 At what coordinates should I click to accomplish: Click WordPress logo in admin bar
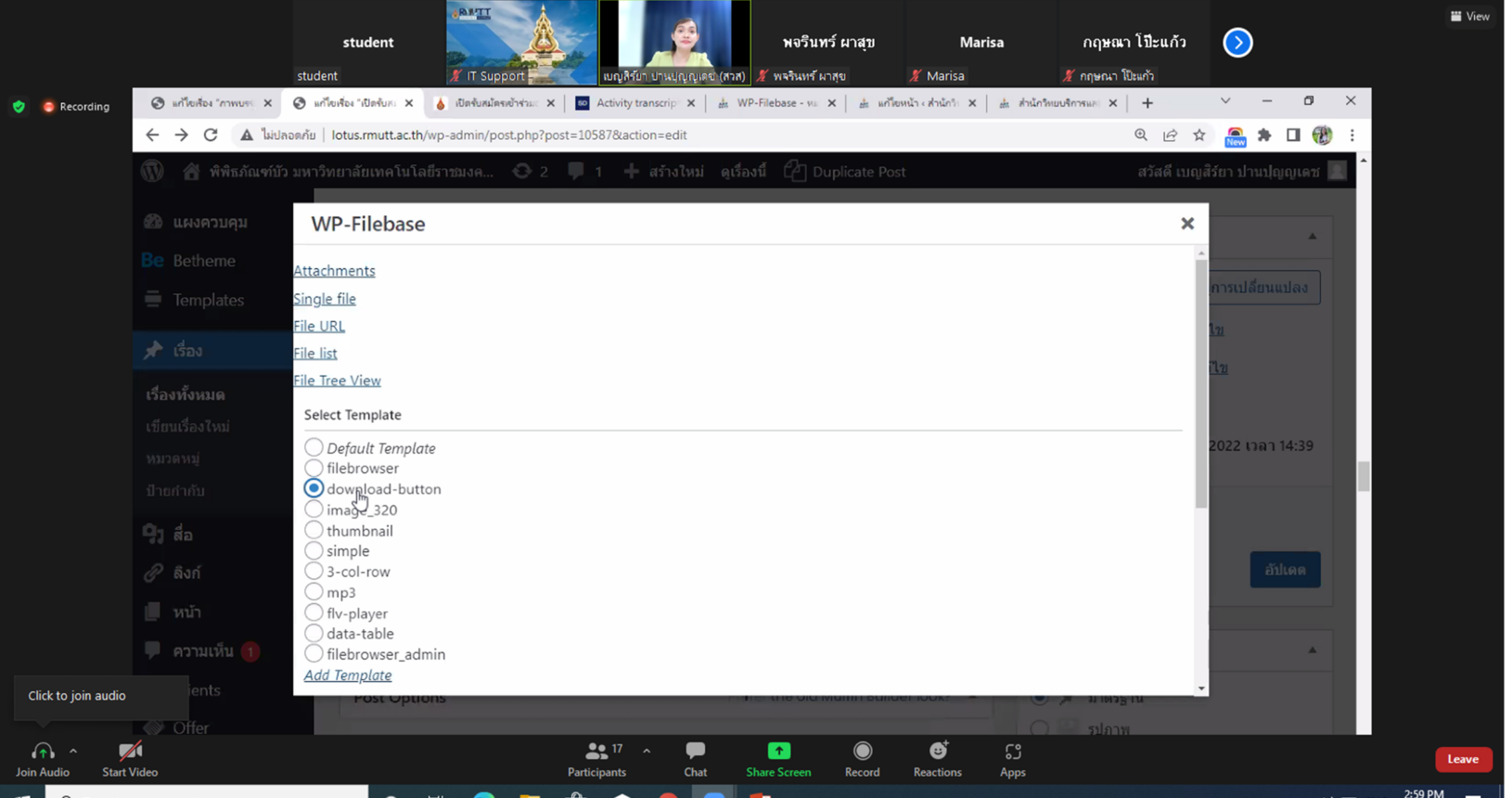tap(153, 172)
